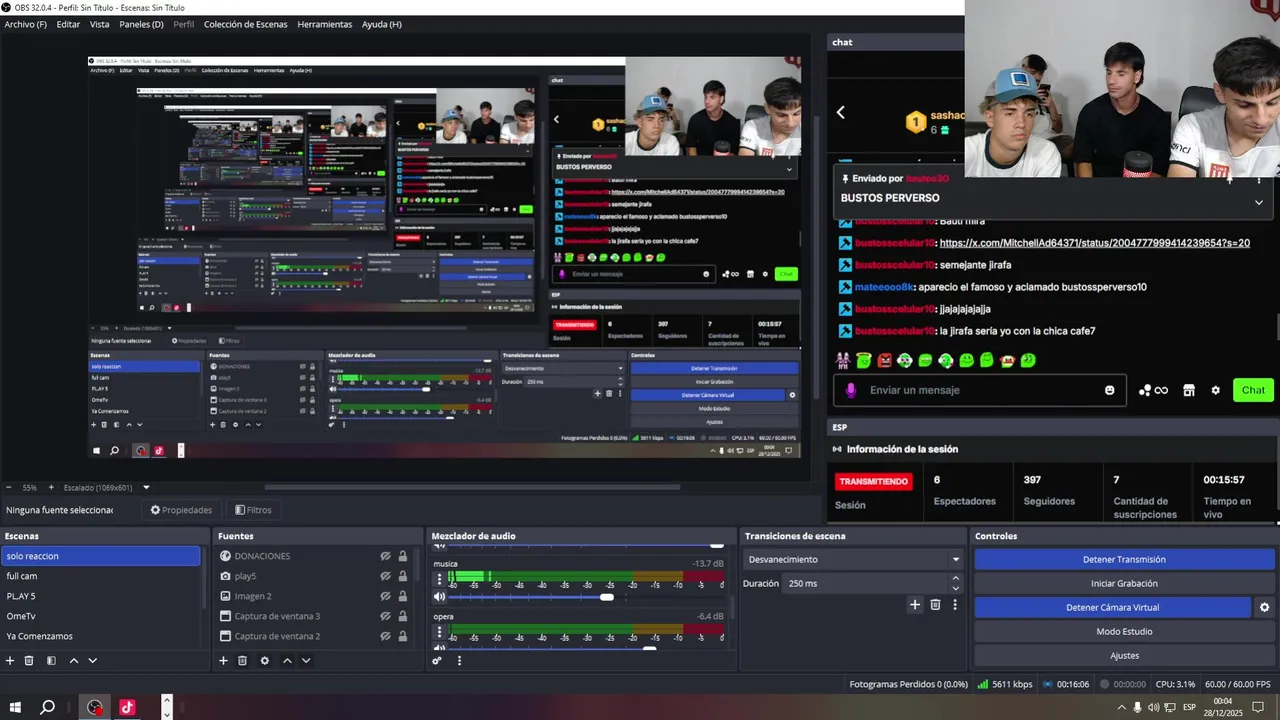Viewport: 1280px width, 720px height.
Task: Select the OmeTv scene
Action: [x=100, y=616]
